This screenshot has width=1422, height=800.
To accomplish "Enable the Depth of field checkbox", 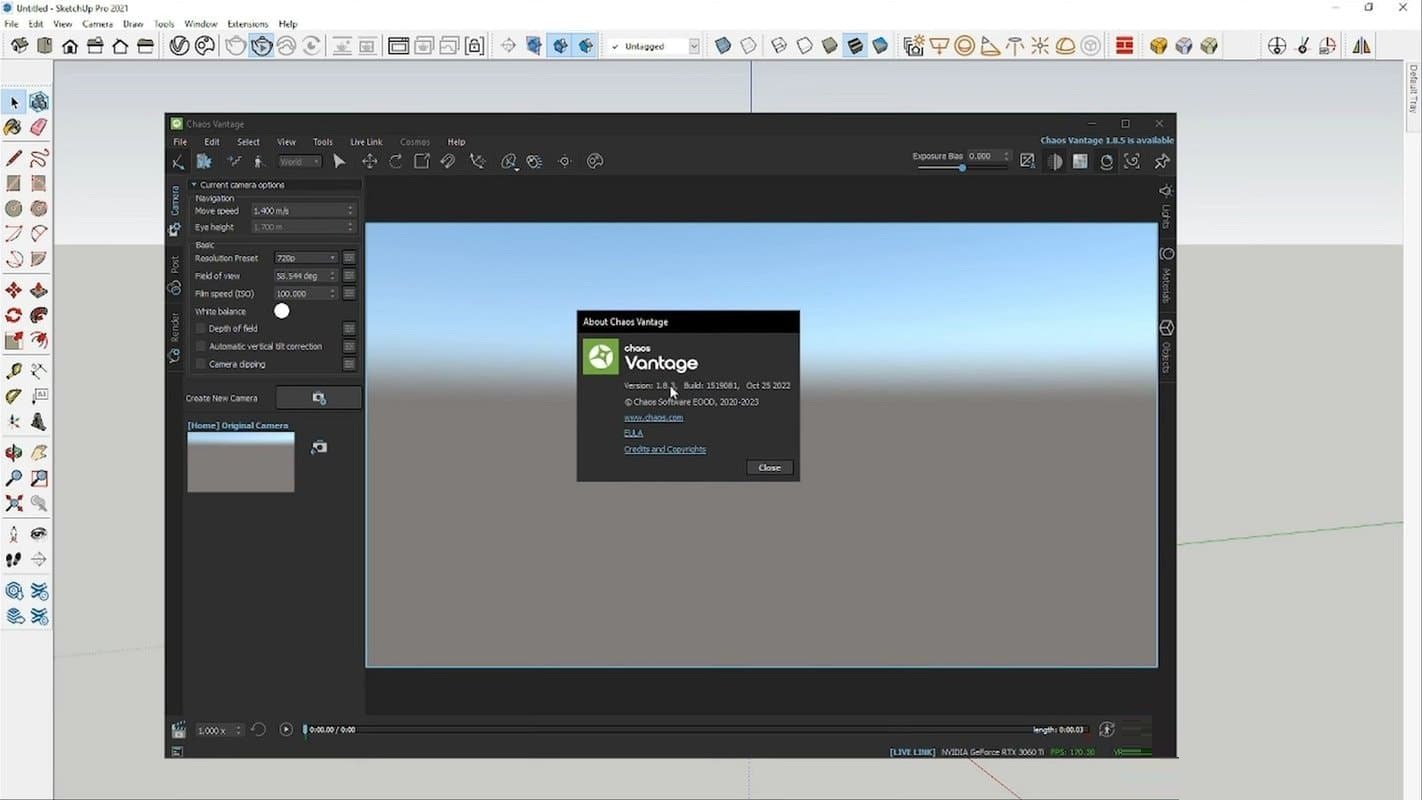I will point(201,329).
